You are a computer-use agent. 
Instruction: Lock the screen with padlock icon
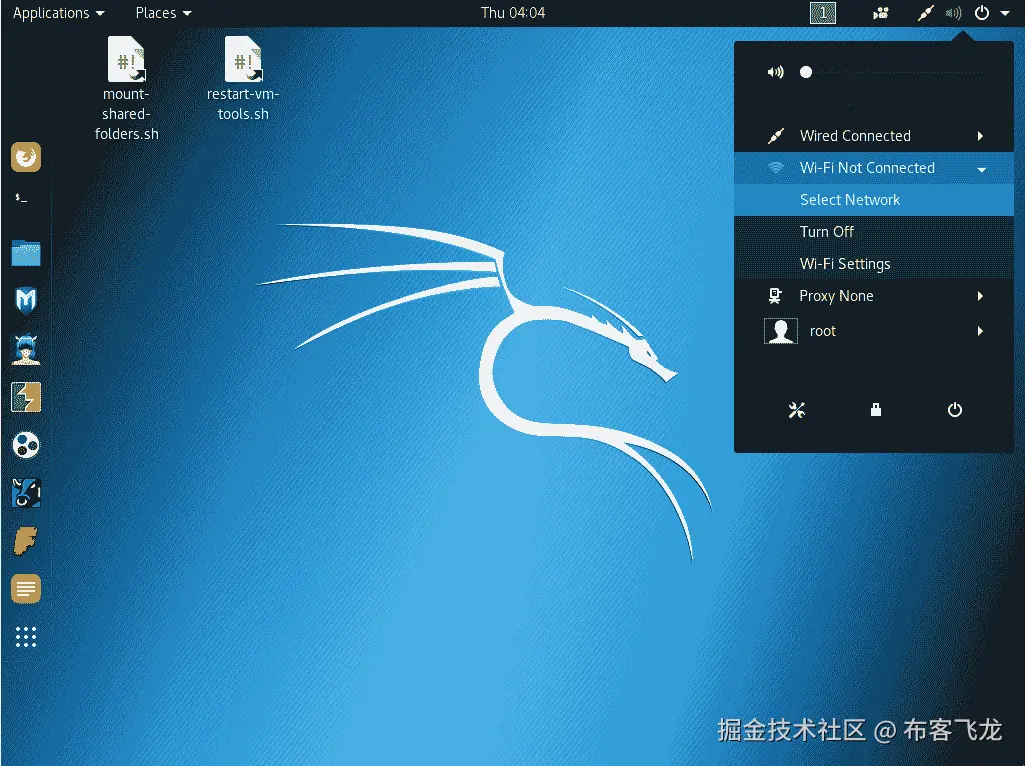876,410
